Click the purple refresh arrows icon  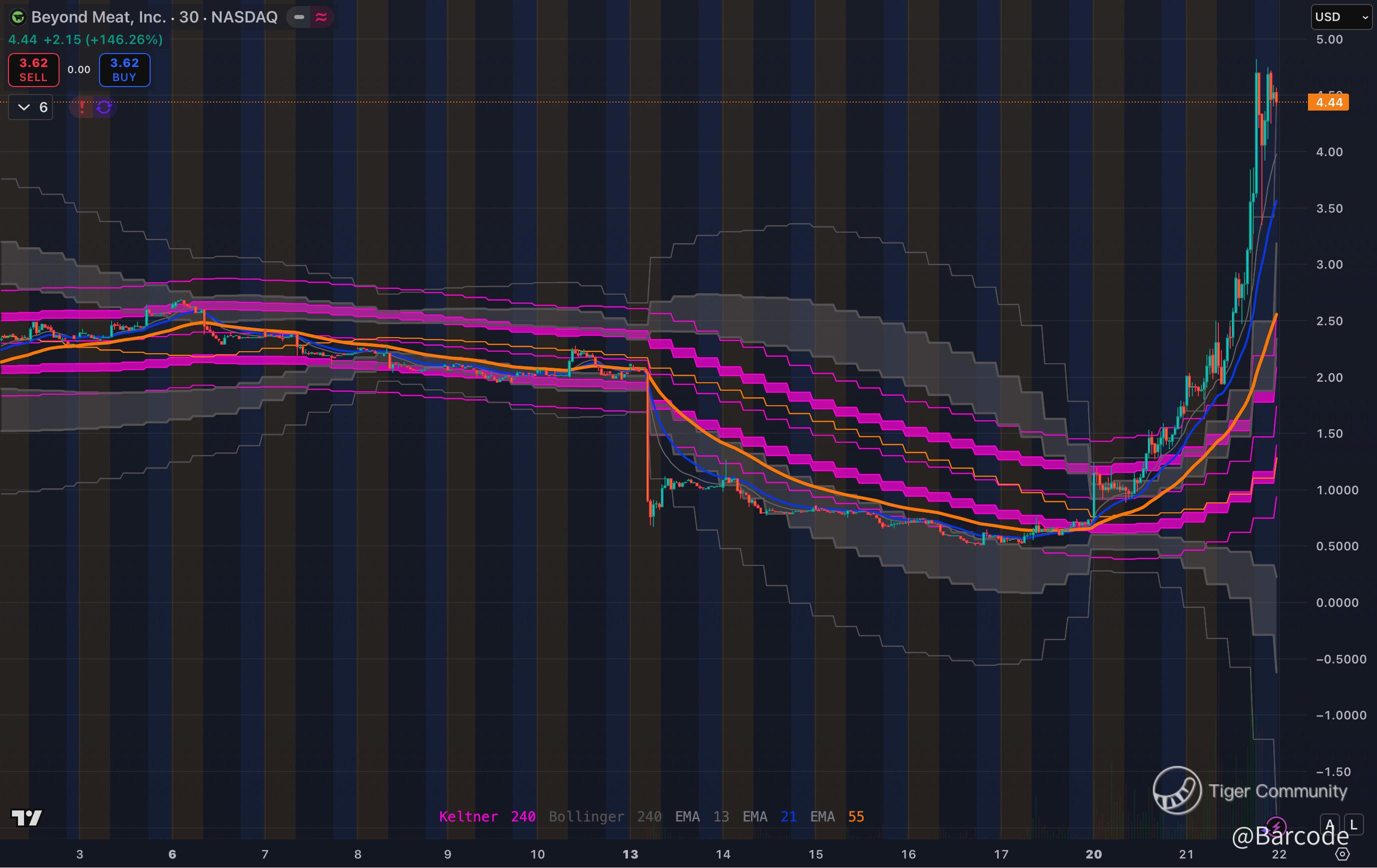click(104, 107)
